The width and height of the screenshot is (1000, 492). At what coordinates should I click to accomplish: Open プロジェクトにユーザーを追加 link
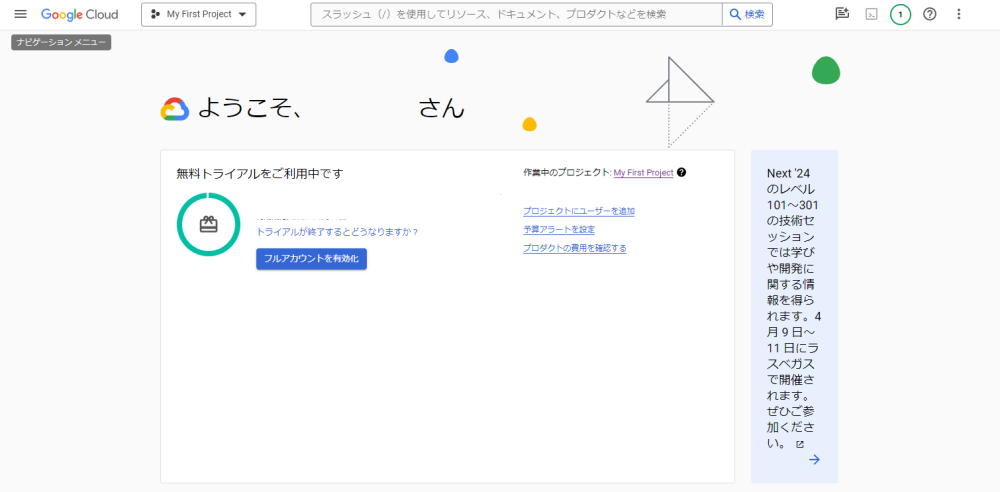tap(578, 211)
